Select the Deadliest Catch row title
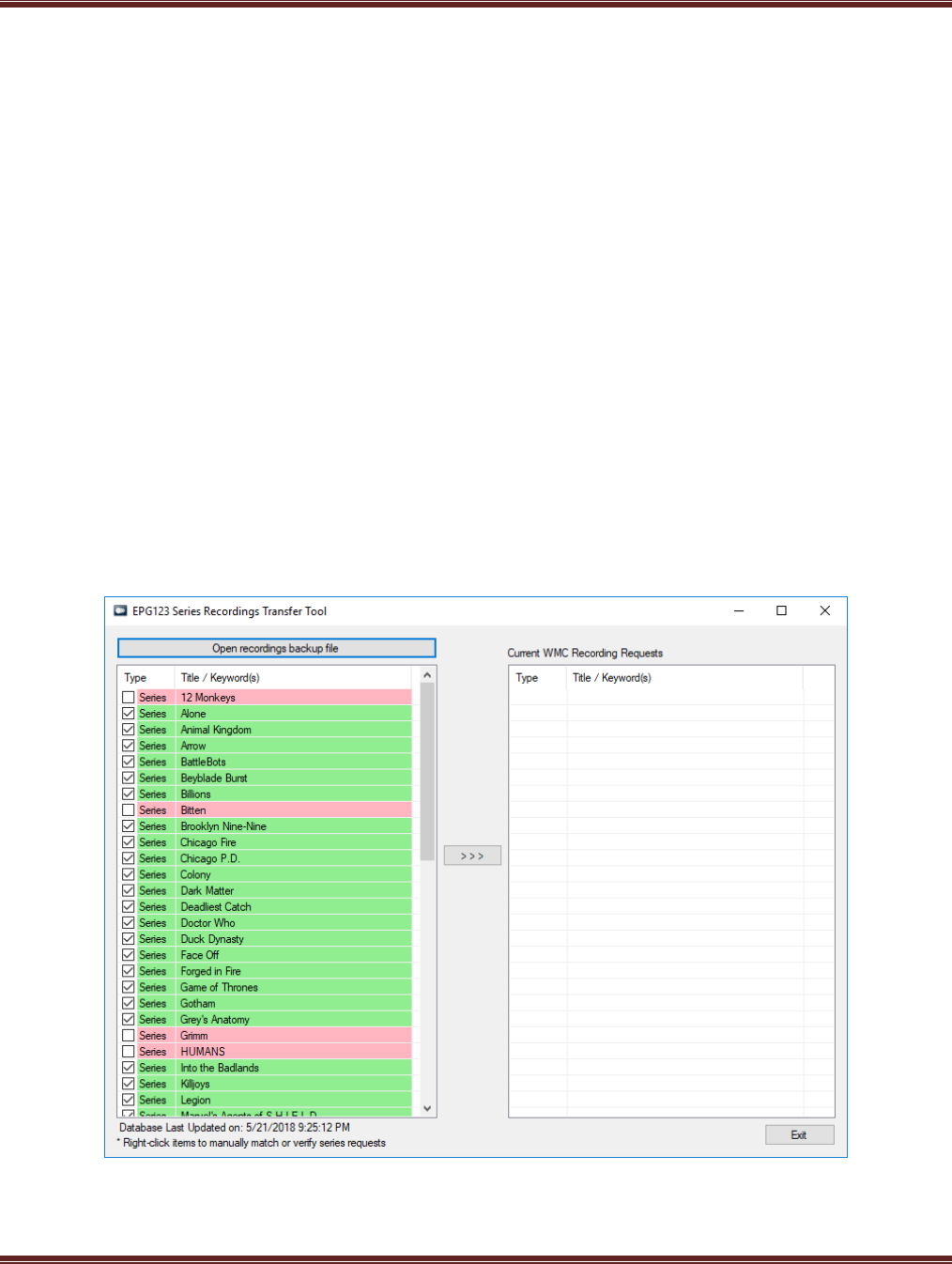This screenshot has width=952, height=1264. [216, 906]
